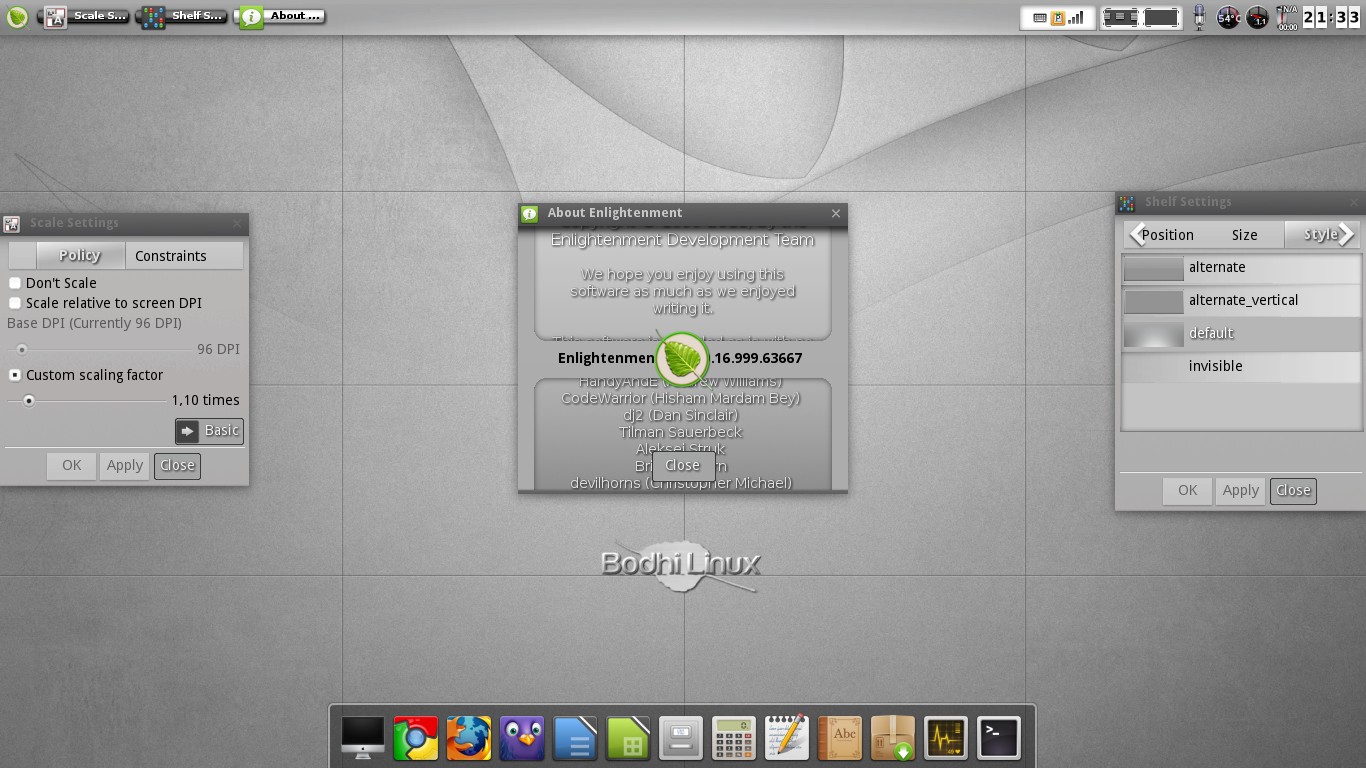The width and height of the screenshot is (1366, 768).
Task: Focus the About ... taskbar entry
Action: (281, 16)
